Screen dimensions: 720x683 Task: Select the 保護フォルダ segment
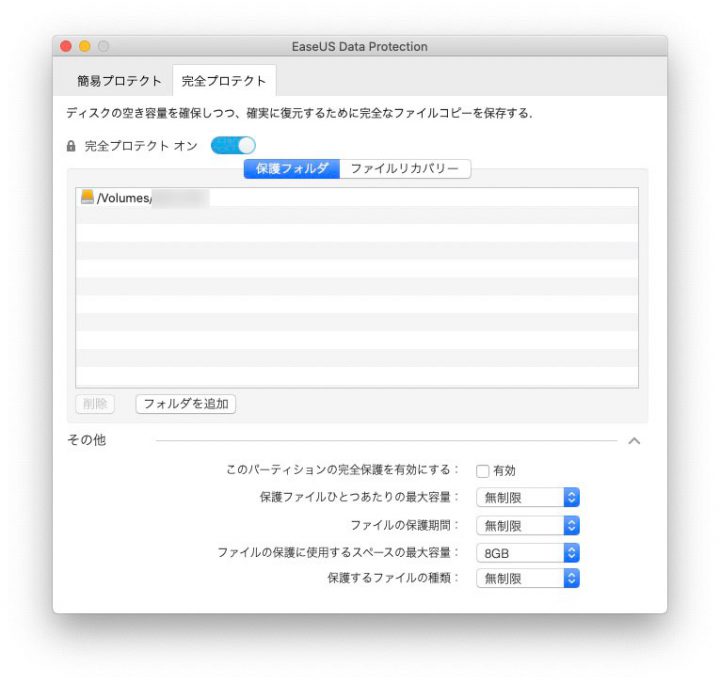coord(292,169)
